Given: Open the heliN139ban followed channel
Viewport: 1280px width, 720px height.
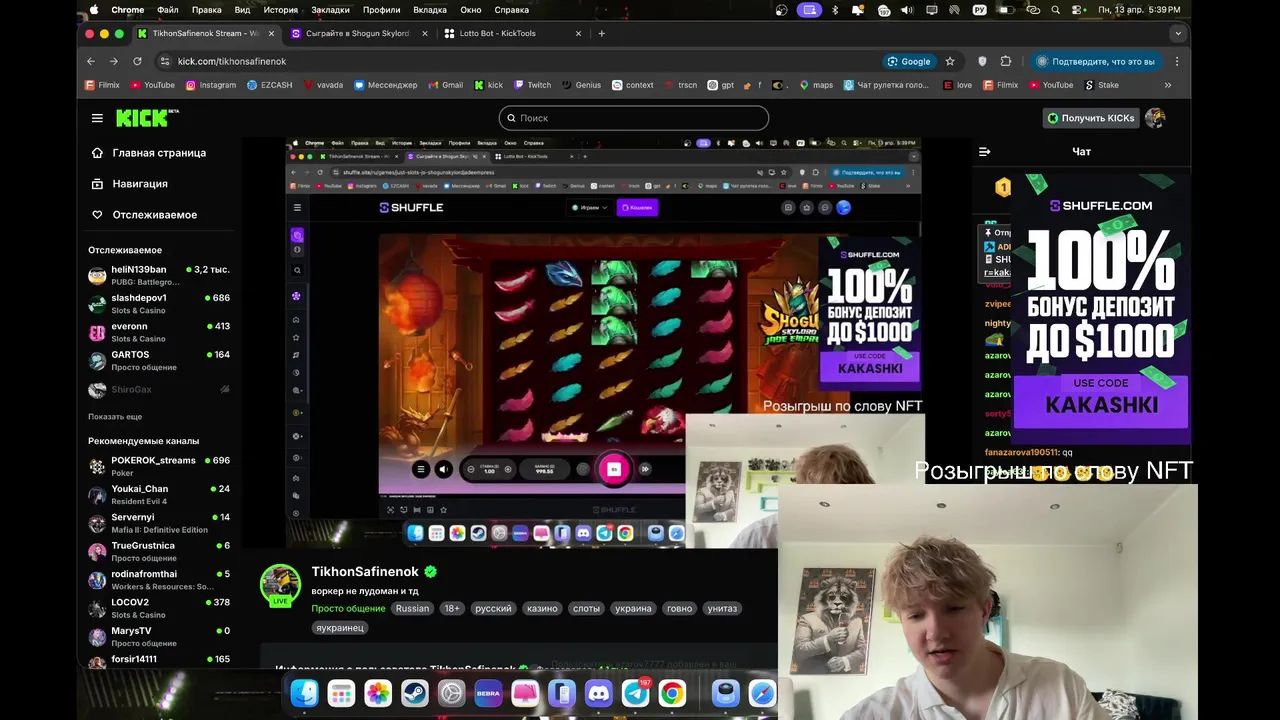Looking at the screenshot, I should click(159, 275).
